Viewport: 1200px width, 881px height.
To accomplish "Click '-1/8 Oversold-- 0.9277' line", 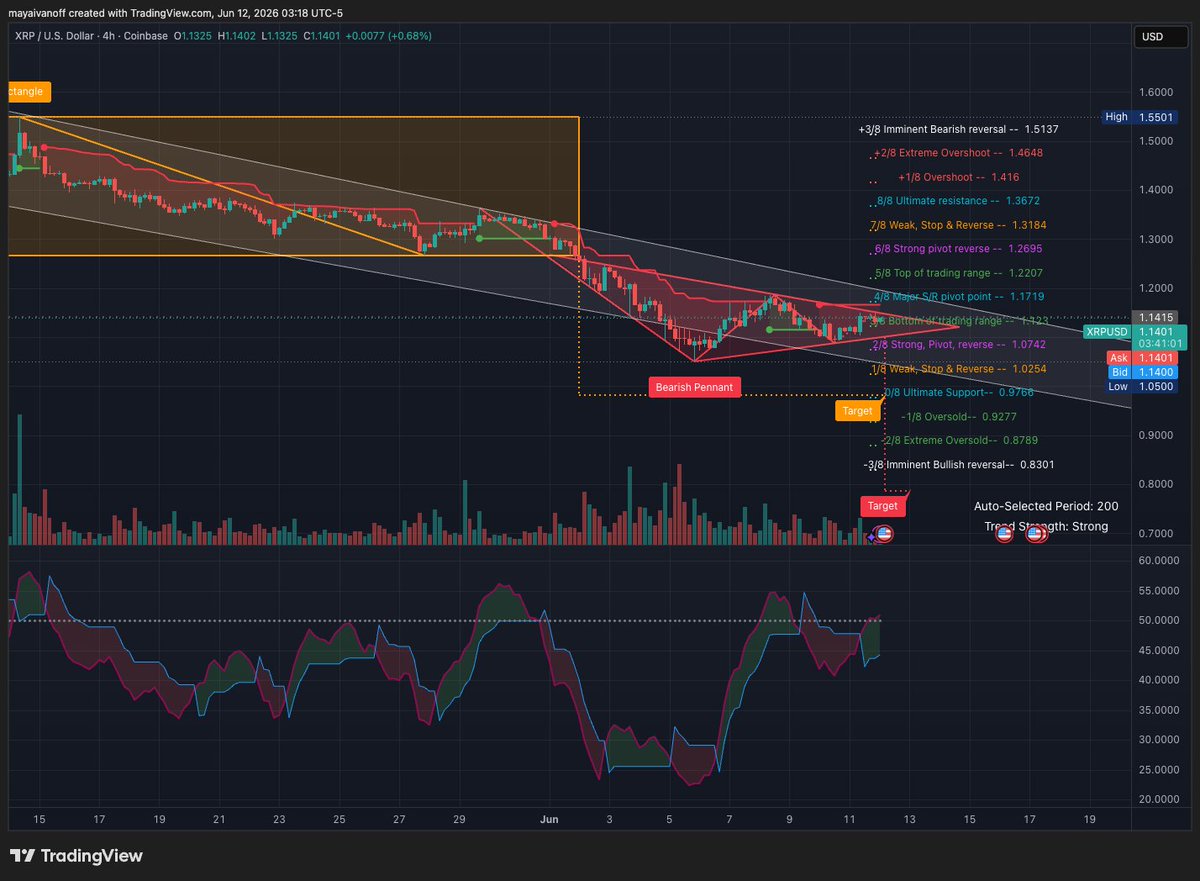I will tap(958, 417).
